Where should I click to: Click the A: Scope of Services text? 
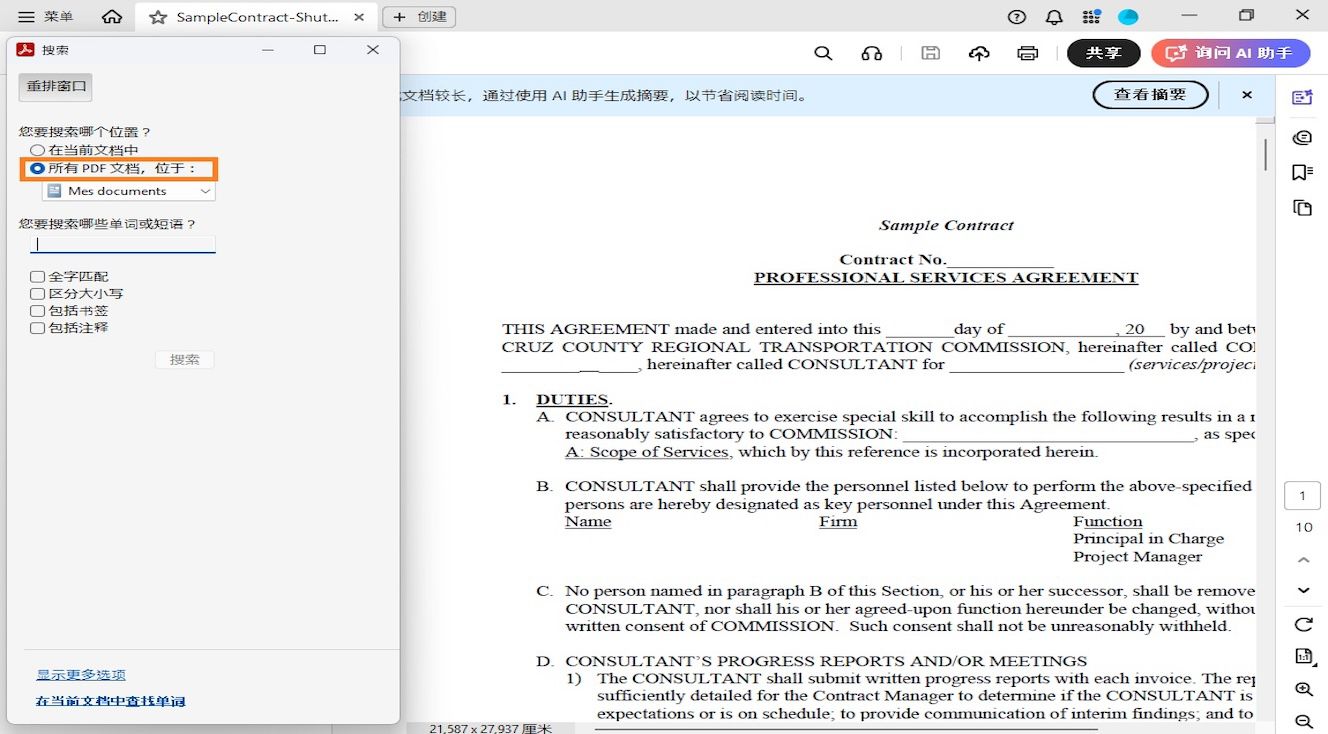click(x=647, y=452)
